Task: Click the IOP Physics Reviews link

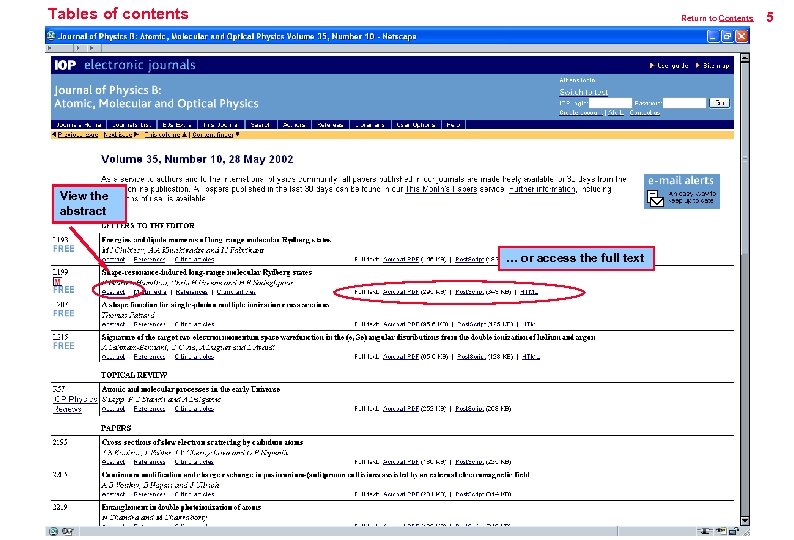Action: [75, 404]
